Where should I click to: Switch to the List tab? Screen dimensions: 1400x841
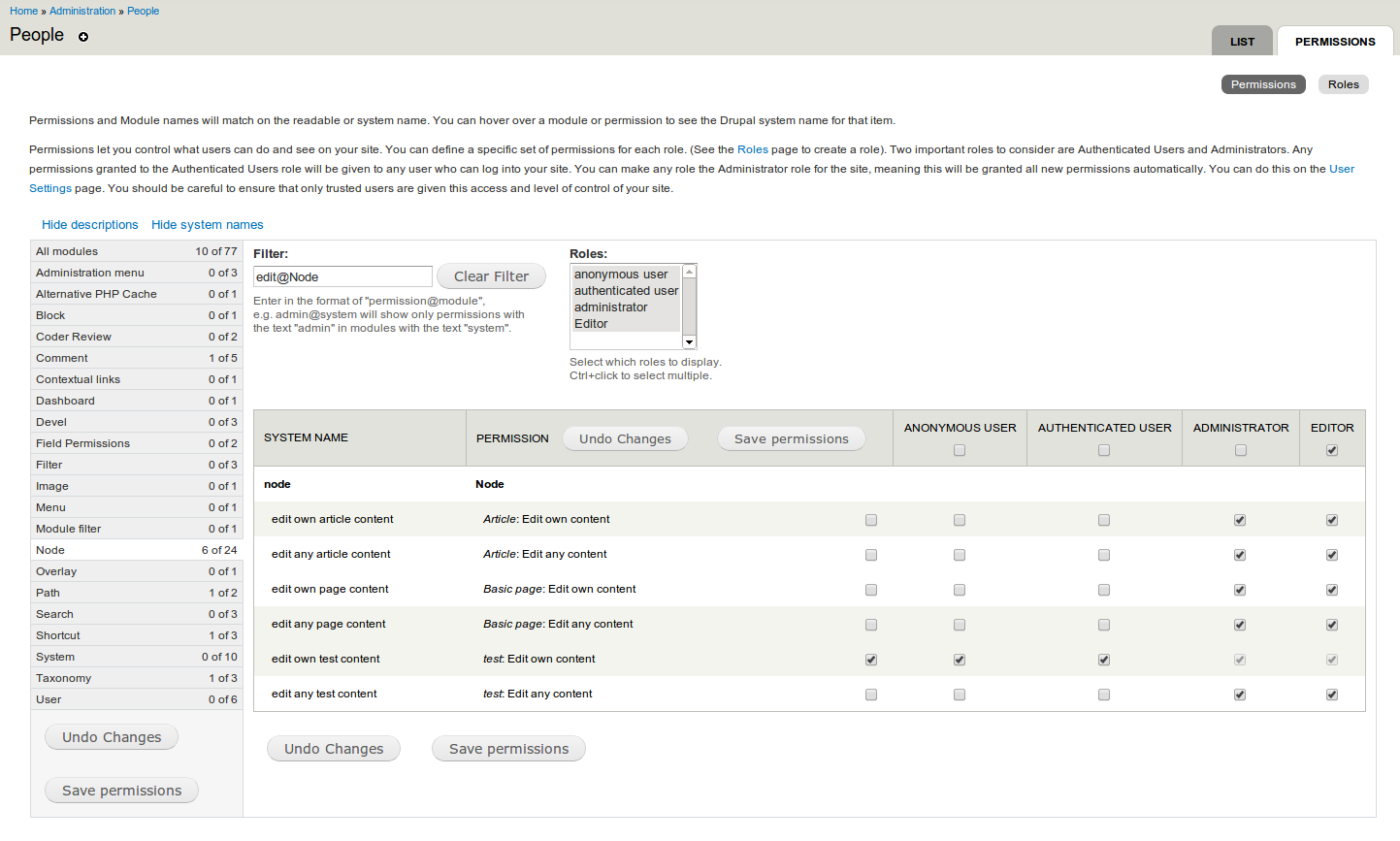(x=1242, y=41)
